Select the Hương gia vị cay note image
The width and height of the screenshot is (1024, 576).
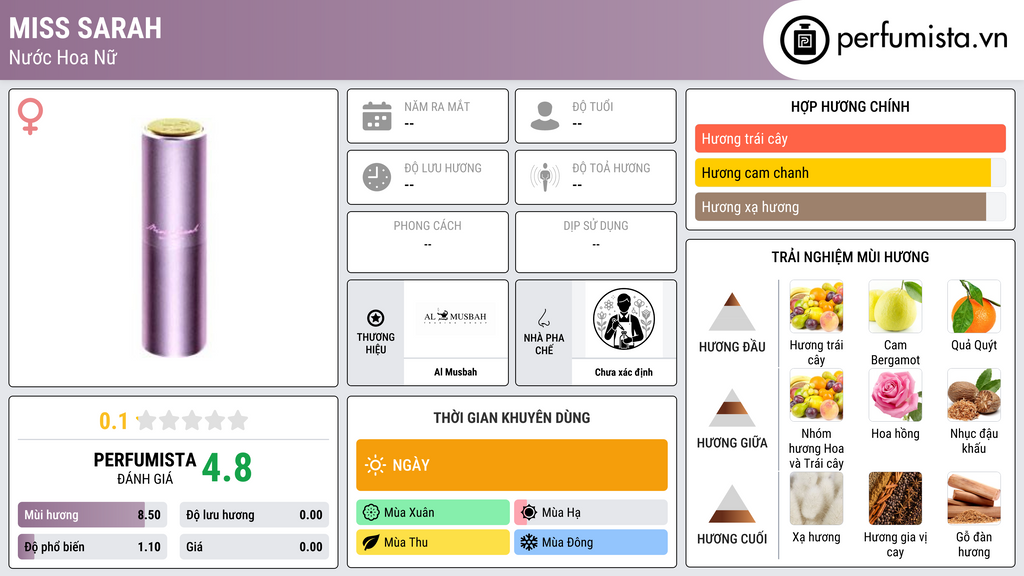tap(895, 499)
